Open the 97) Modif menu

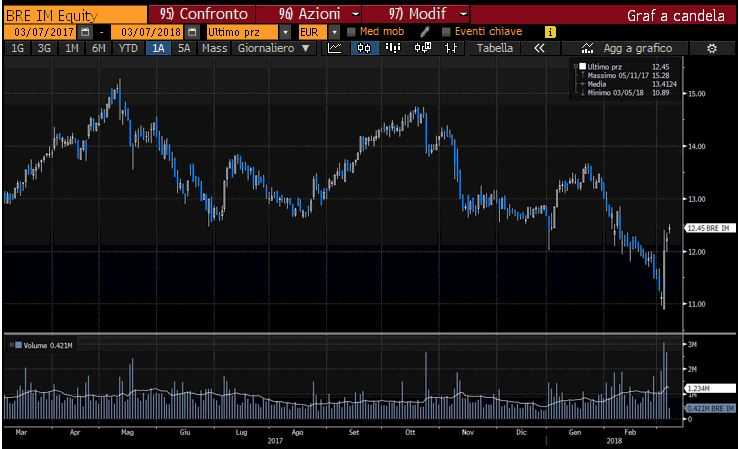pos(417,14)
